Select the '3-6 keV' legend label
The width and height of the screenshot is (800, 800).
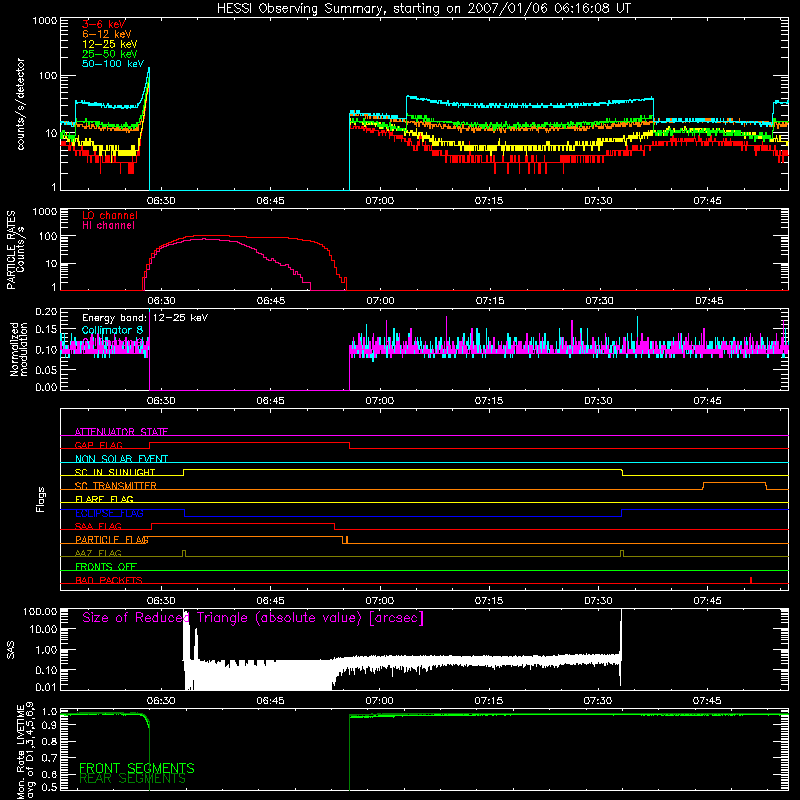(x=103, y=24)
